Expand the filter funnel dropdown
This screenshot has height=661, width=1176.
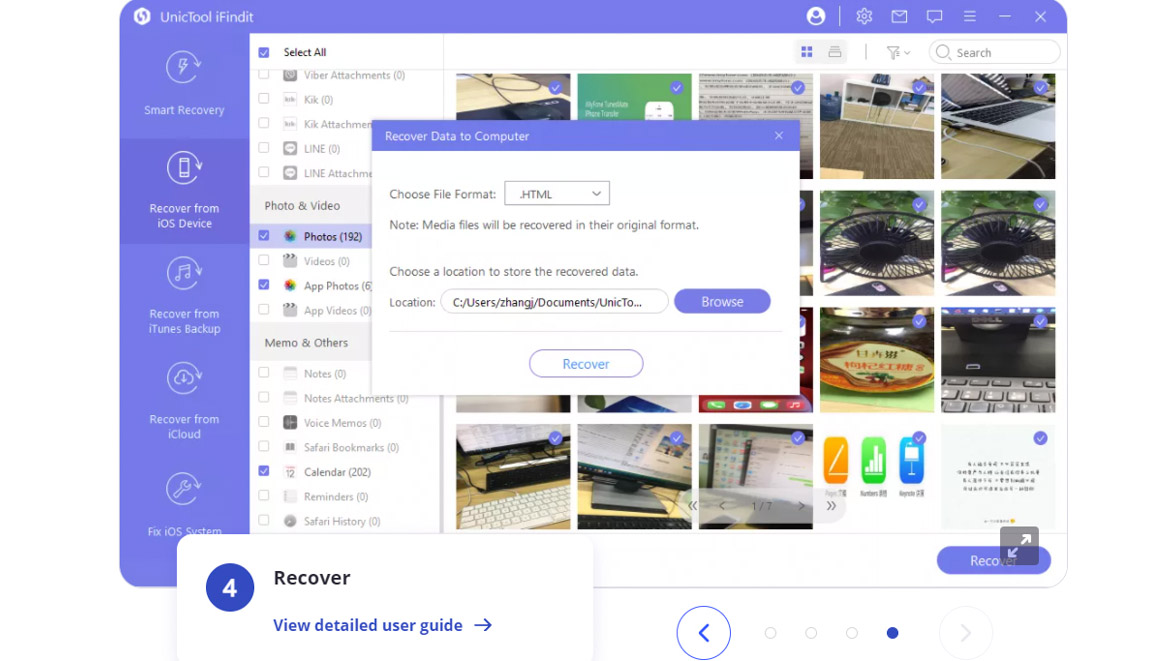[897, 53]
